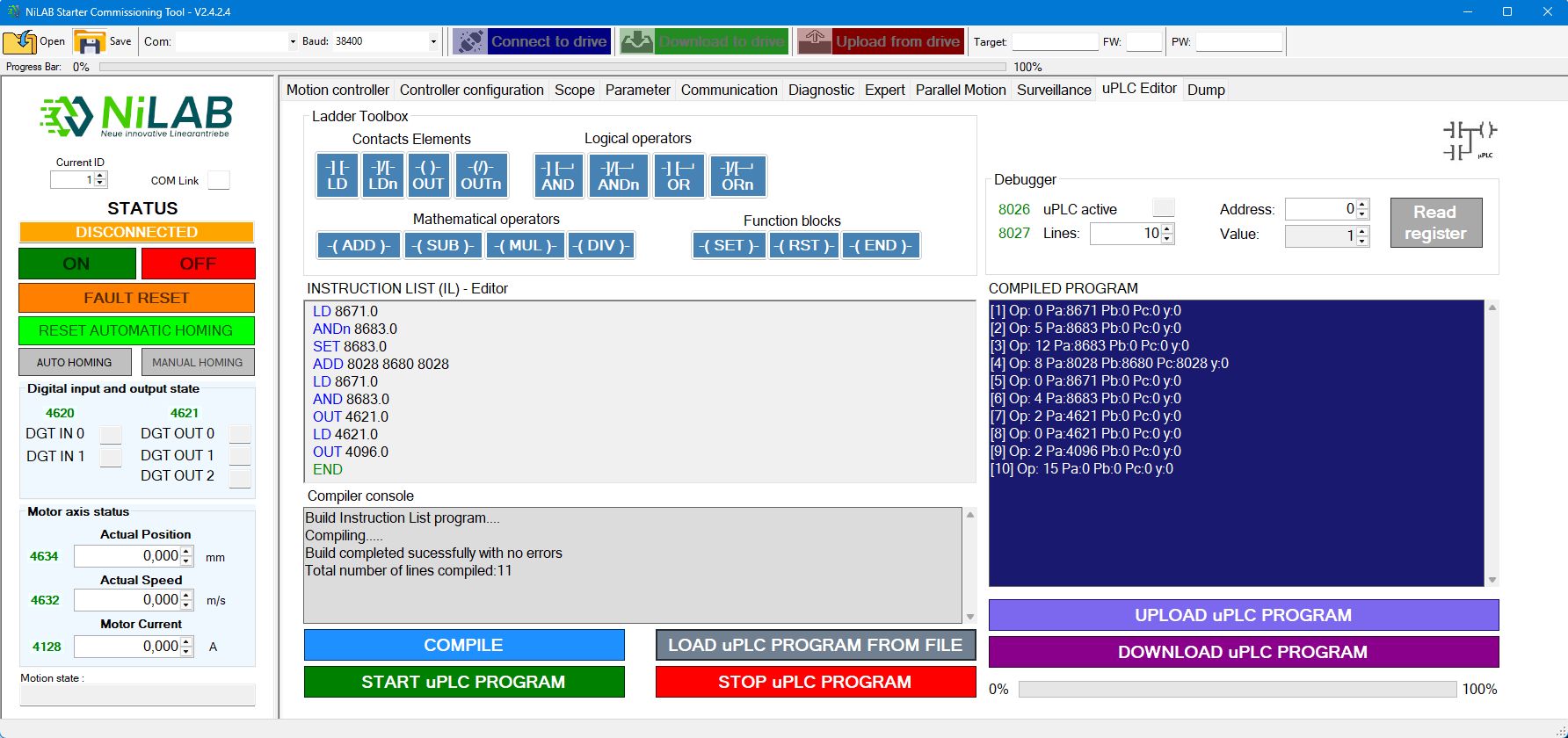The height and width of the screenshot is (738, 1568).
Task: Toggle the DGT IN 1 checkbox
Action: coord(111,457)
